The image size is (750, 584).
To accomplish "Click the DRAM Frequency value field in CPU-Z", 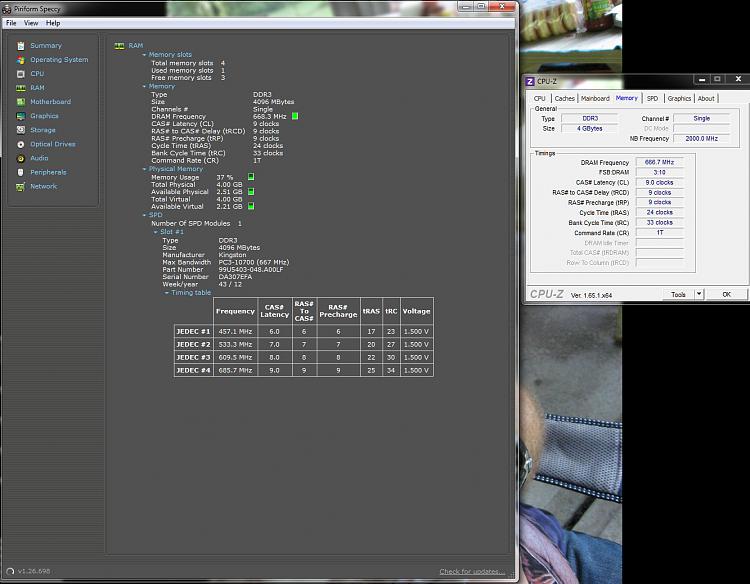I will tap(659, 163).
